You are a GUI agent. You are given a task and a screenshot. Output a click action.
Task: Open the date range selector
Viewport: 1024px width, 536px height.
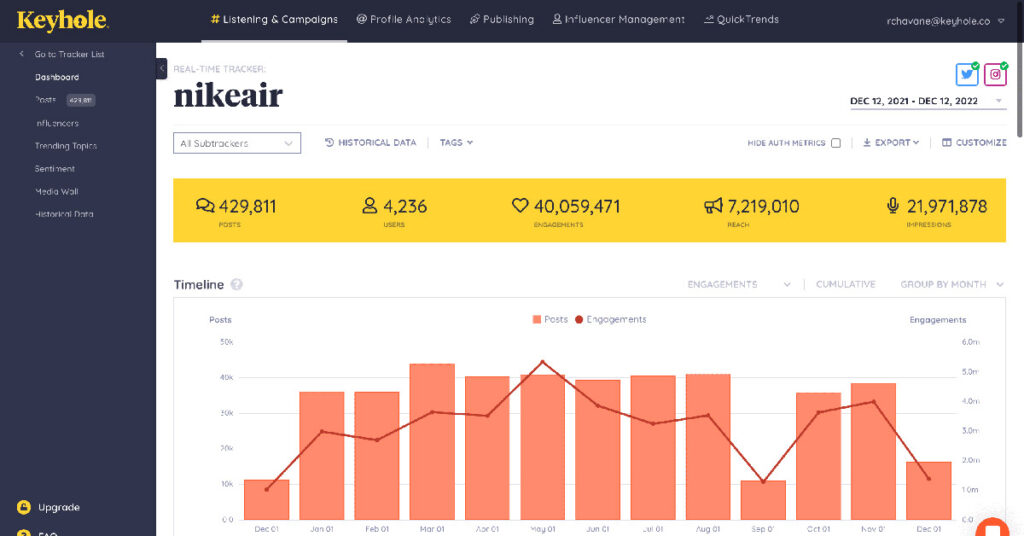(x=927, y=101)
